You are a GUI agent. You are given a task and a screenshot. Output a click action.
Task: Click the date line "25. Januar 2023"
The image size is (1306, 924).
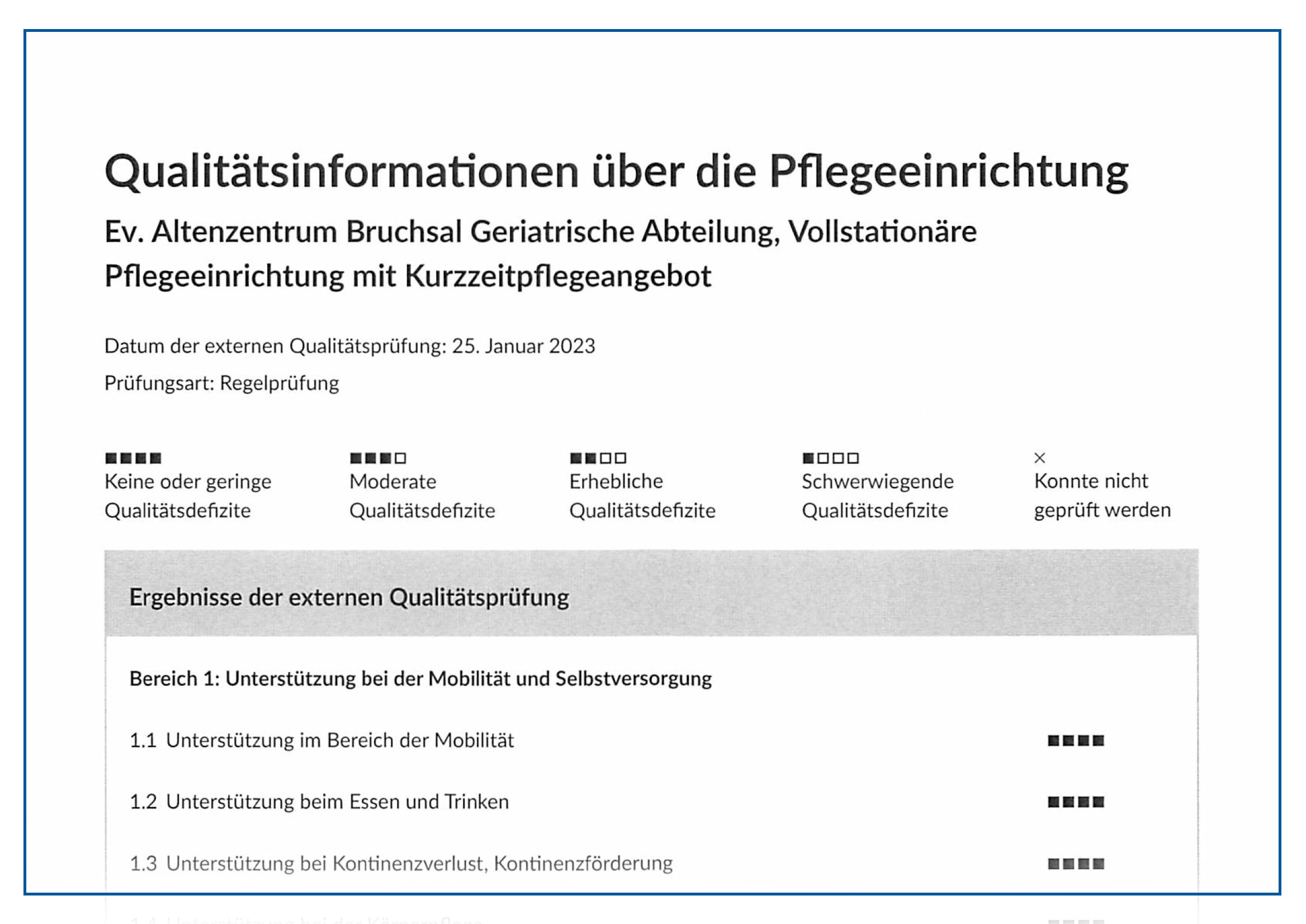point(523,346)
